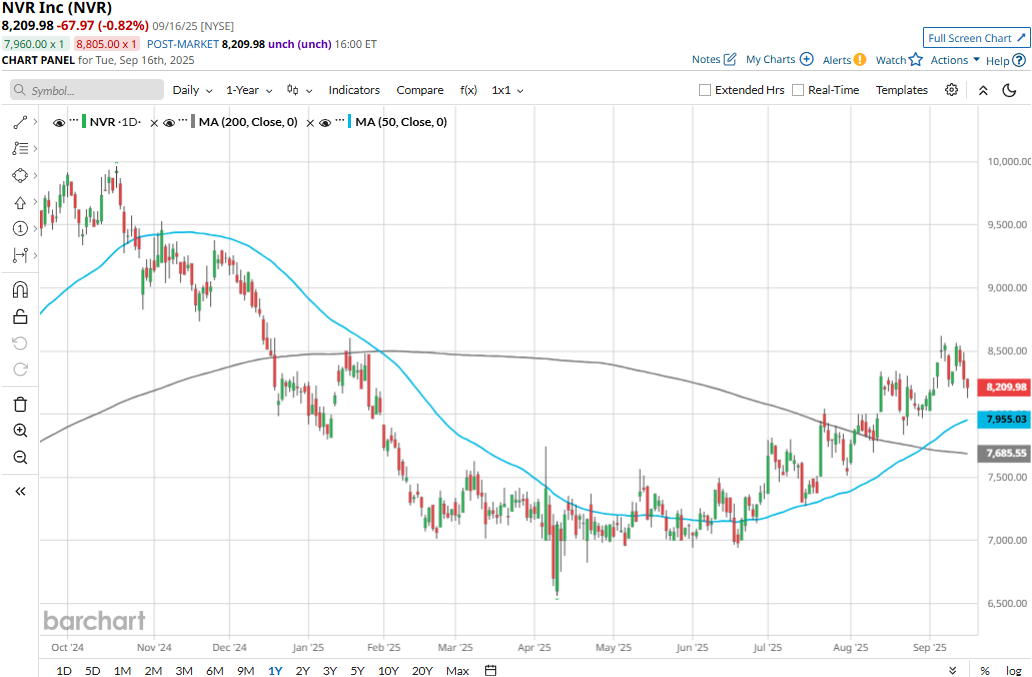This screenshot has width=1032, height=677.
Task: Click the double-down chevron in the bottom bar
Action: pyautogui.click(x=953, y=670)
